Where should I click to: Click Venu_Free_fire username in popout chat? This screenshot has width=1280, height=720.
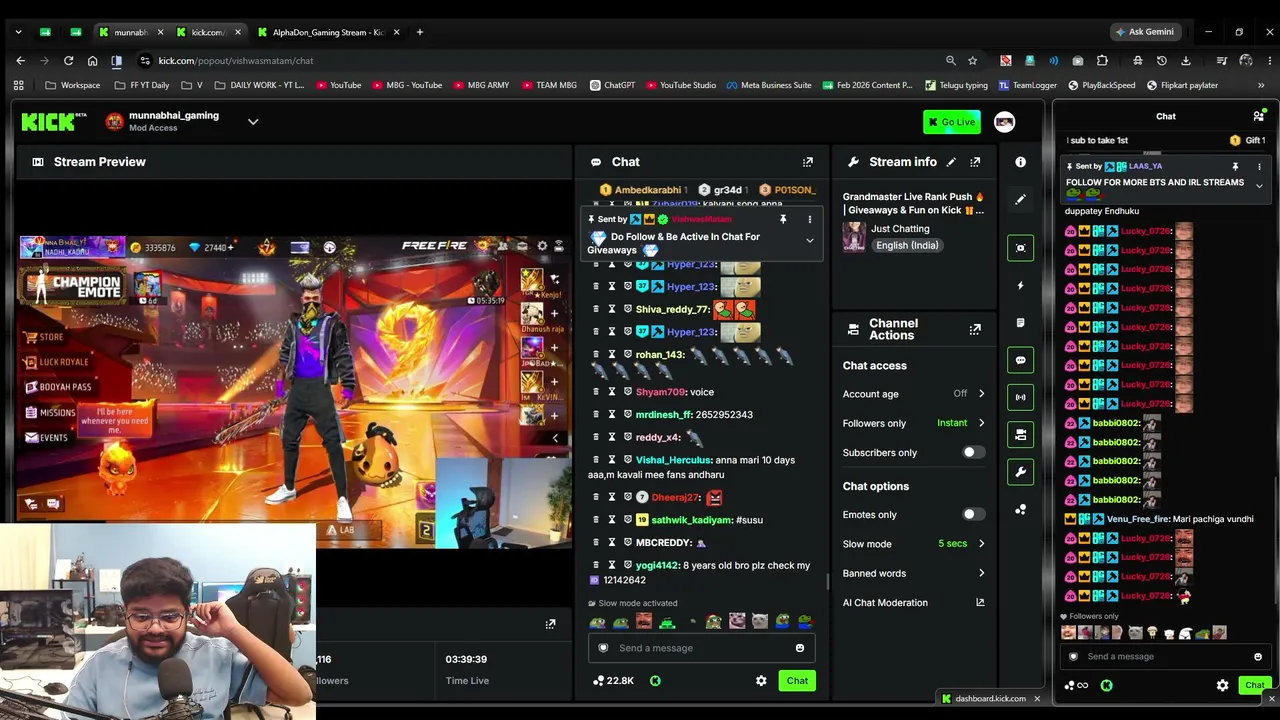[x=1138, y=519]
